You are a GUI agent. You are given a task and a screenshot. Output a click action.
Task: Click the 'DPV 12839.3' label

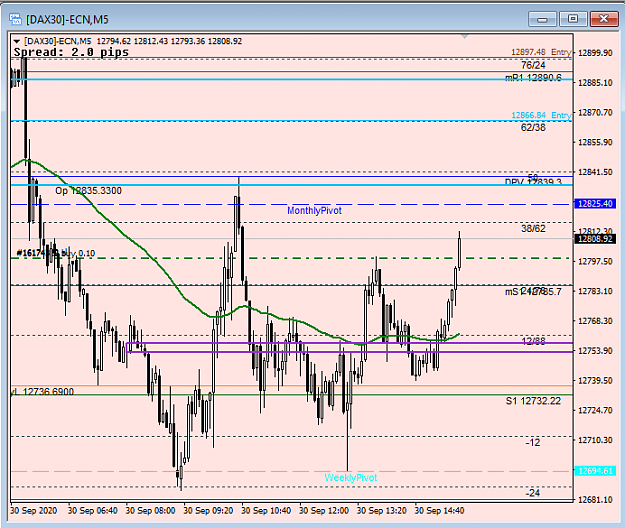pyautogui.click(x=533, y=182)
